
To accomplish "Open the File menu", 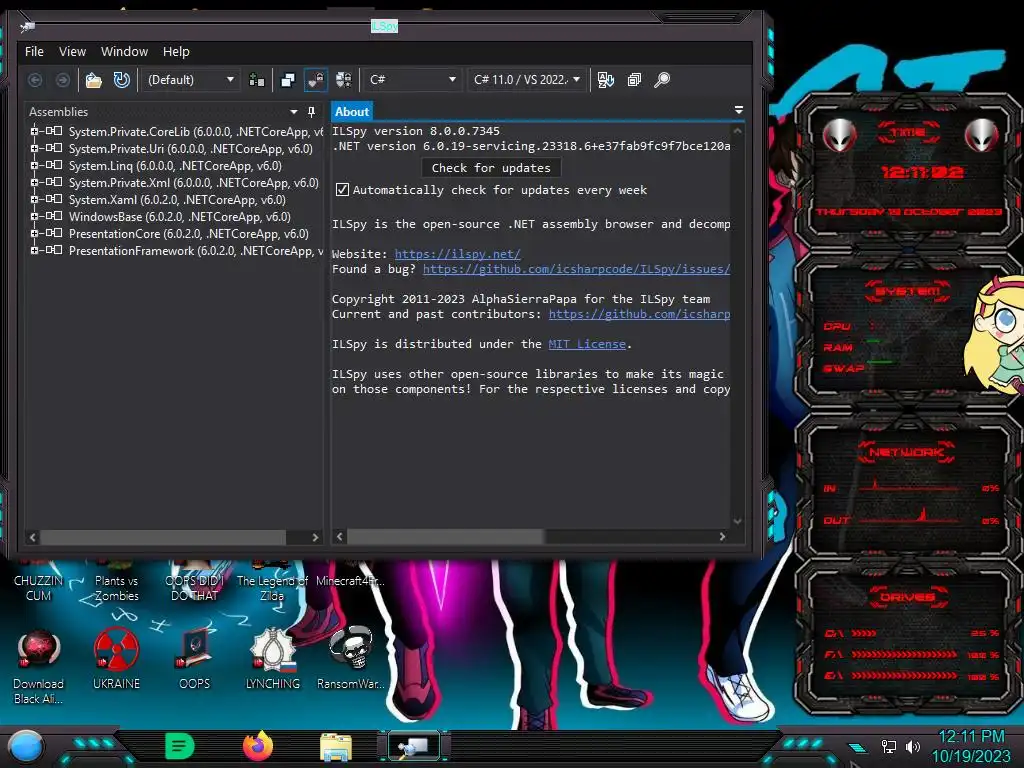I will tap(34, 52).
